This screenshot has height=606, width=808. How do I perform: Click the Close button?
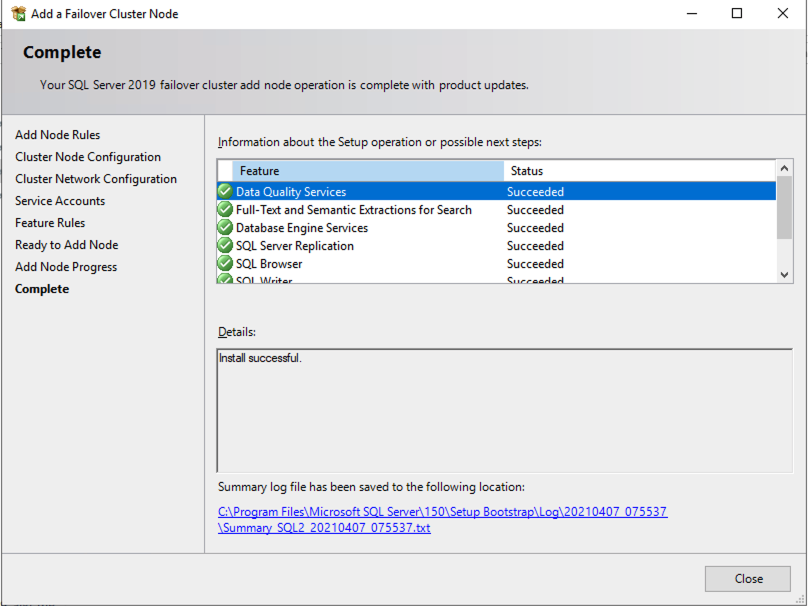pos(748,579)
